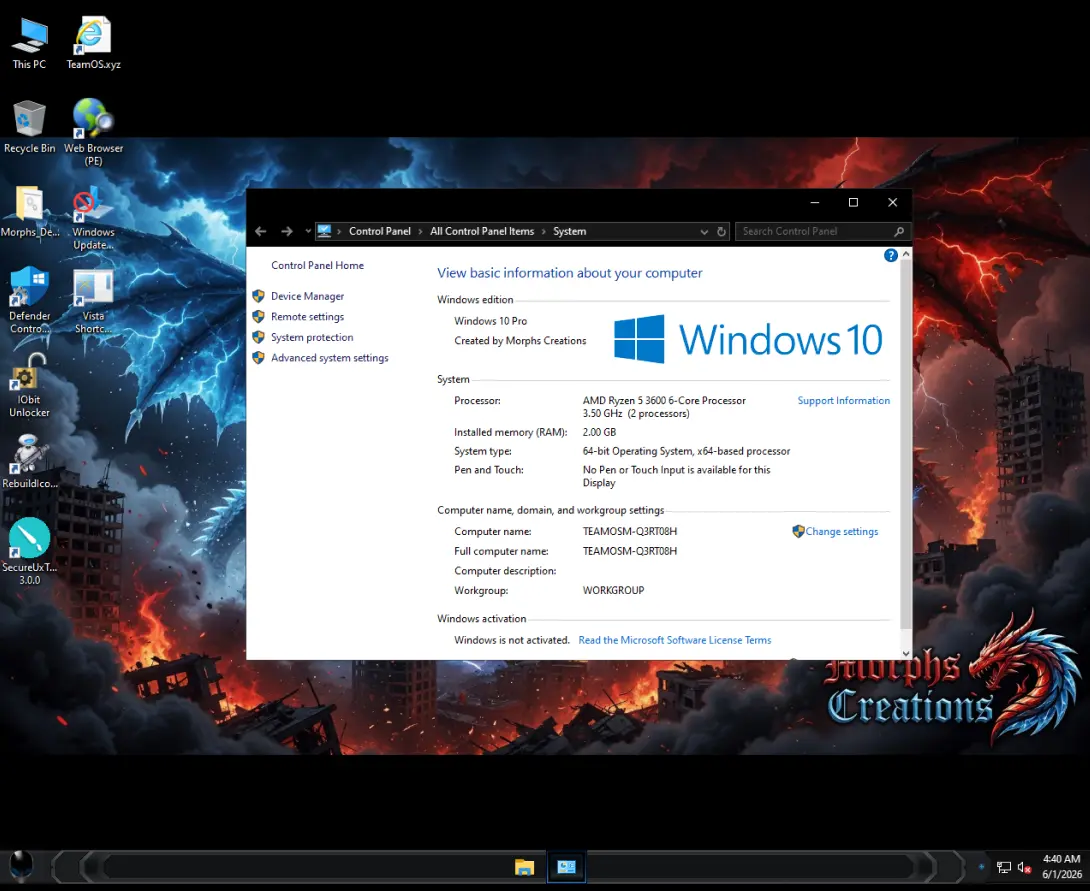Image resolution: width=1090 pixels, height=891 pixels.
Task: Click the AMD Ryzen 5 3600 processor text
Action: click(x=664, y=401)
